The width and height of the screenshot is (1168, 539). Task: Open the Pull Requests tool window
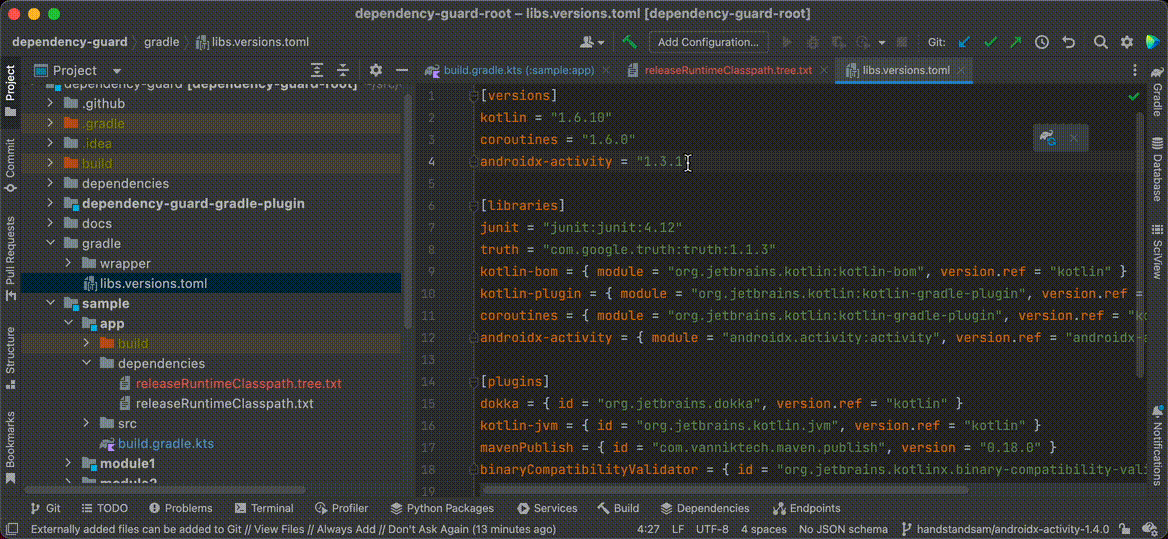(x=10, y=258)
